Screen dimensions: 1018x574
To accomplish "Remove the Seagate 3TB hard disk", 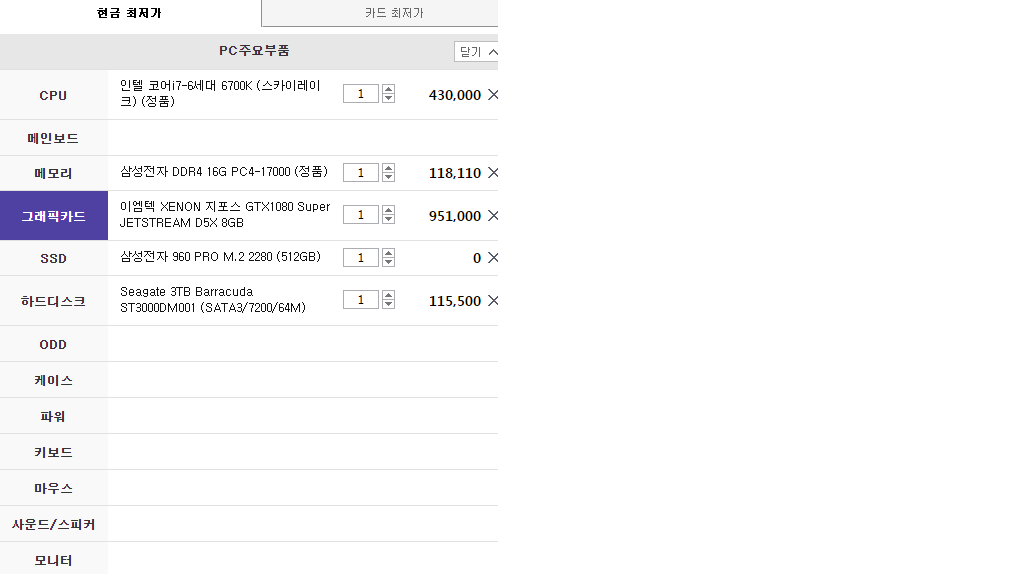I will coord(492,301).
